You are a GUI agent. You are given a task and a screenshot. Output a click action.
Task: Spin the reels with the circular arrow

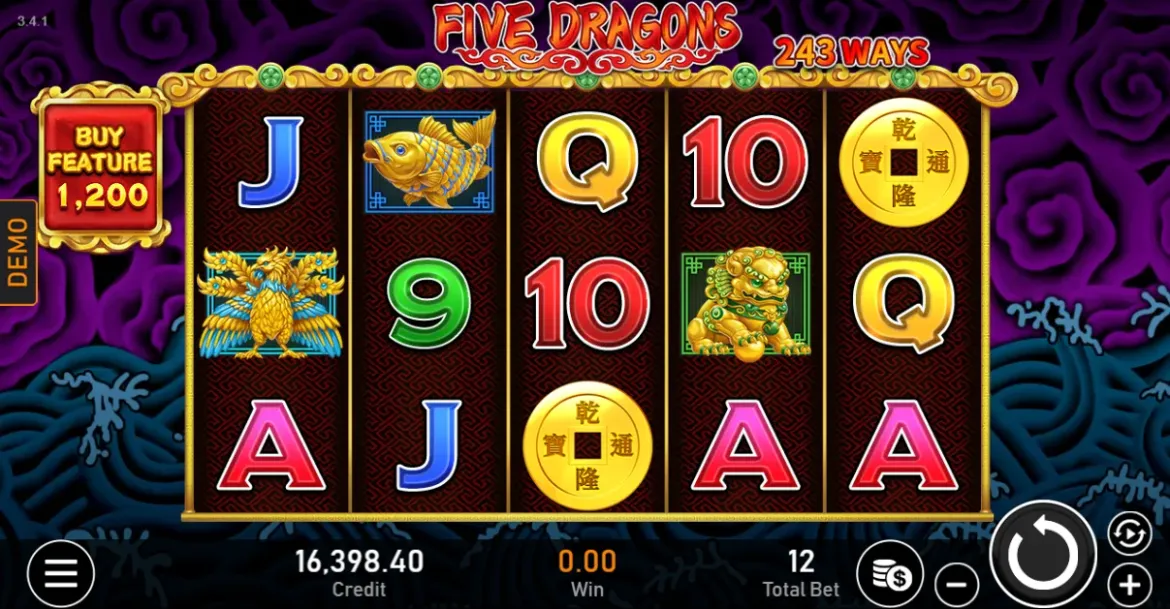[1042, 554]
